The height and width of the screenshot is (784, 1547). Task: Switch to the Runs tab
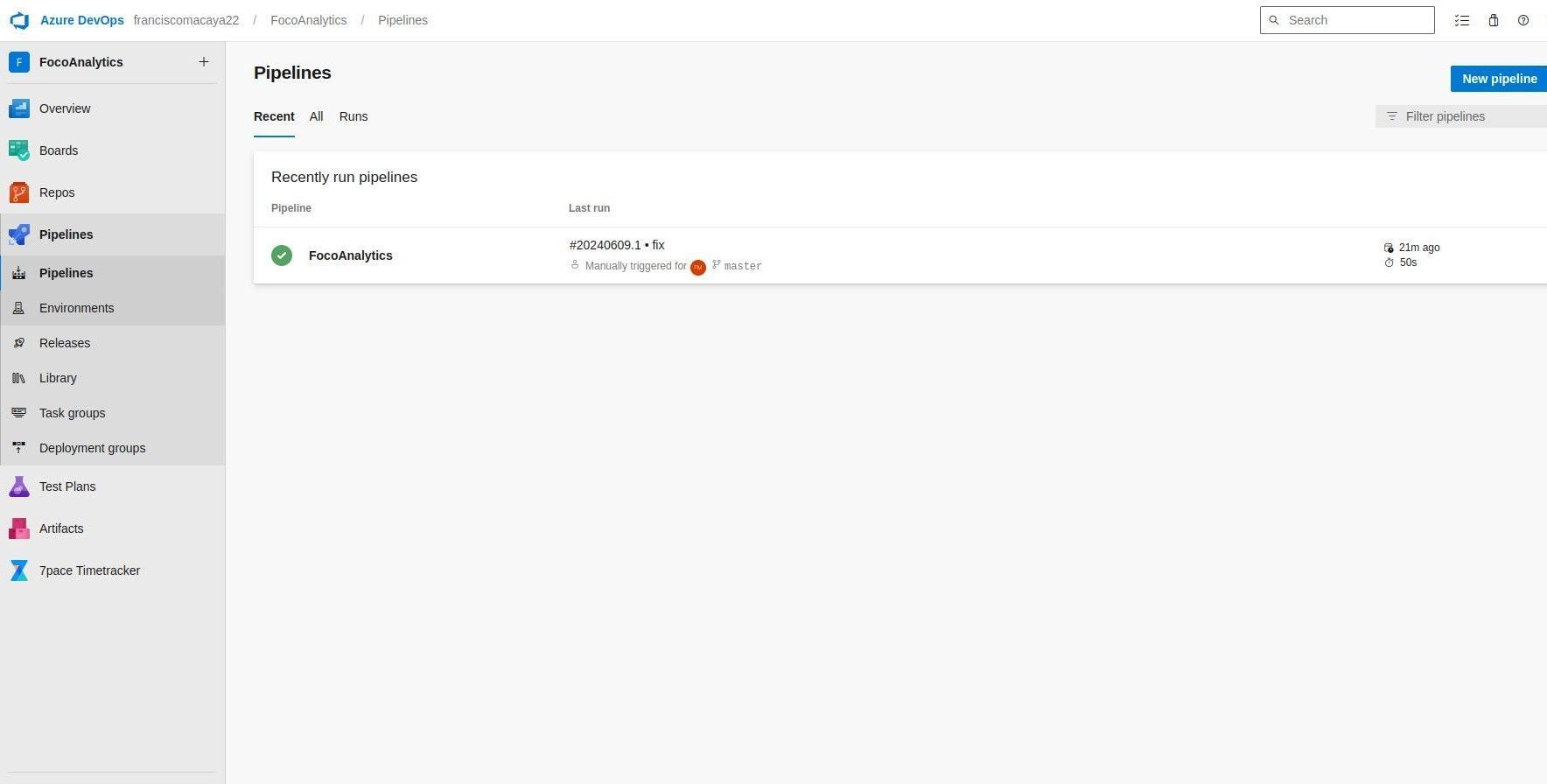click(353, 116)
